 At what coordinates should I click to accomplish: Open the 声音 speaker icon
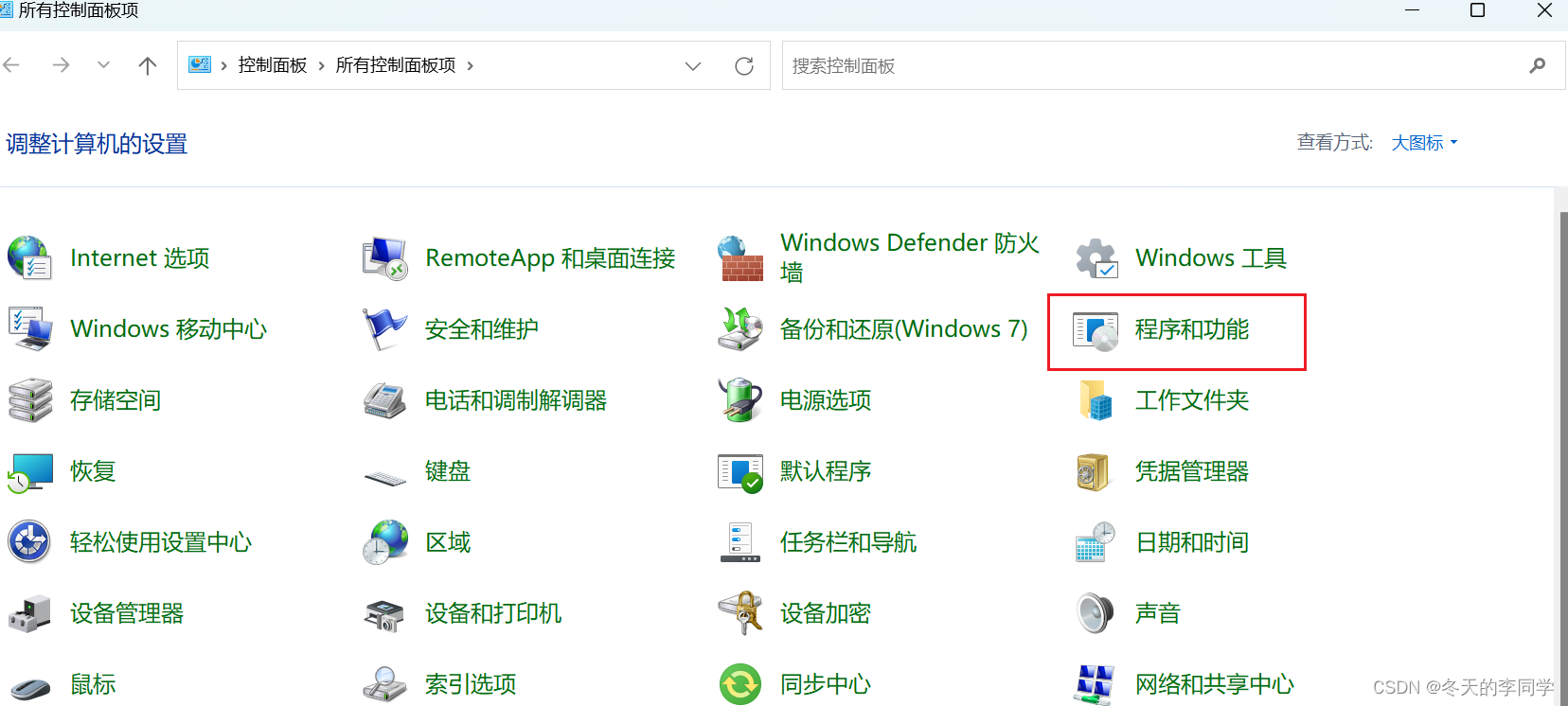[1096, 613]
